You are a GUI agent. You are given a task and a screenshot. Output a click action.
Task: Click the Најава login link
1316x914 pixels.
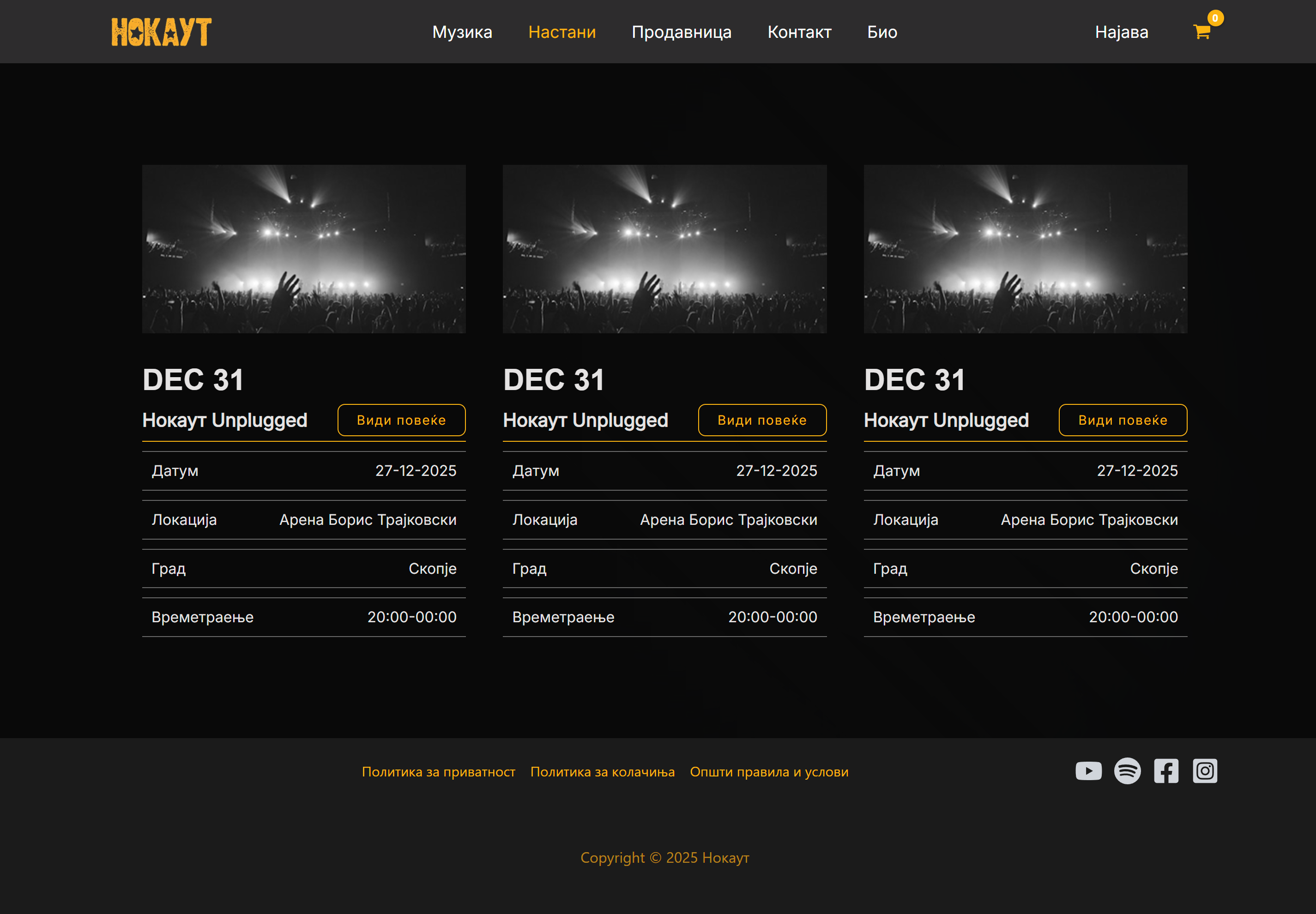click(x=1121, y=32)
